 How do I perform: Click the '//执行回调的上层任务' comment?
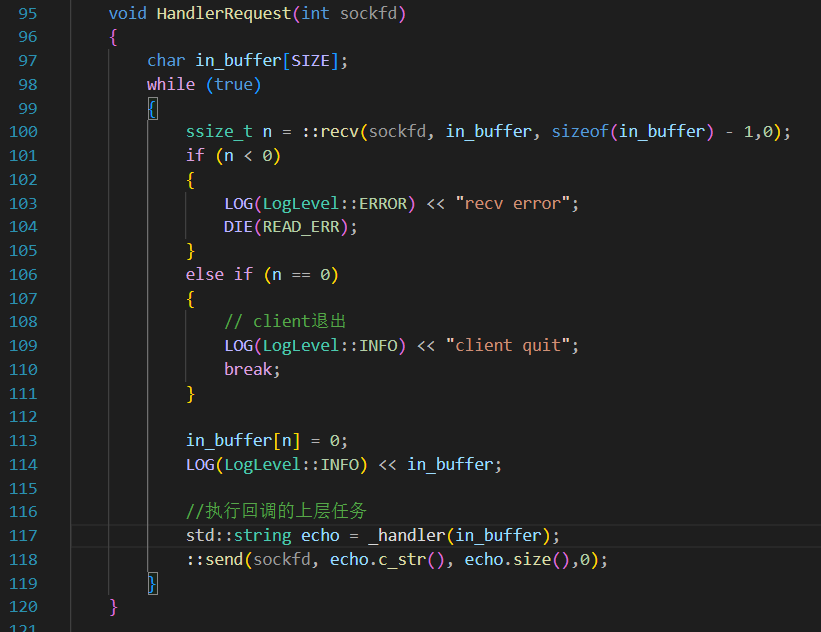pyautogui.click(x=276, y=511)
